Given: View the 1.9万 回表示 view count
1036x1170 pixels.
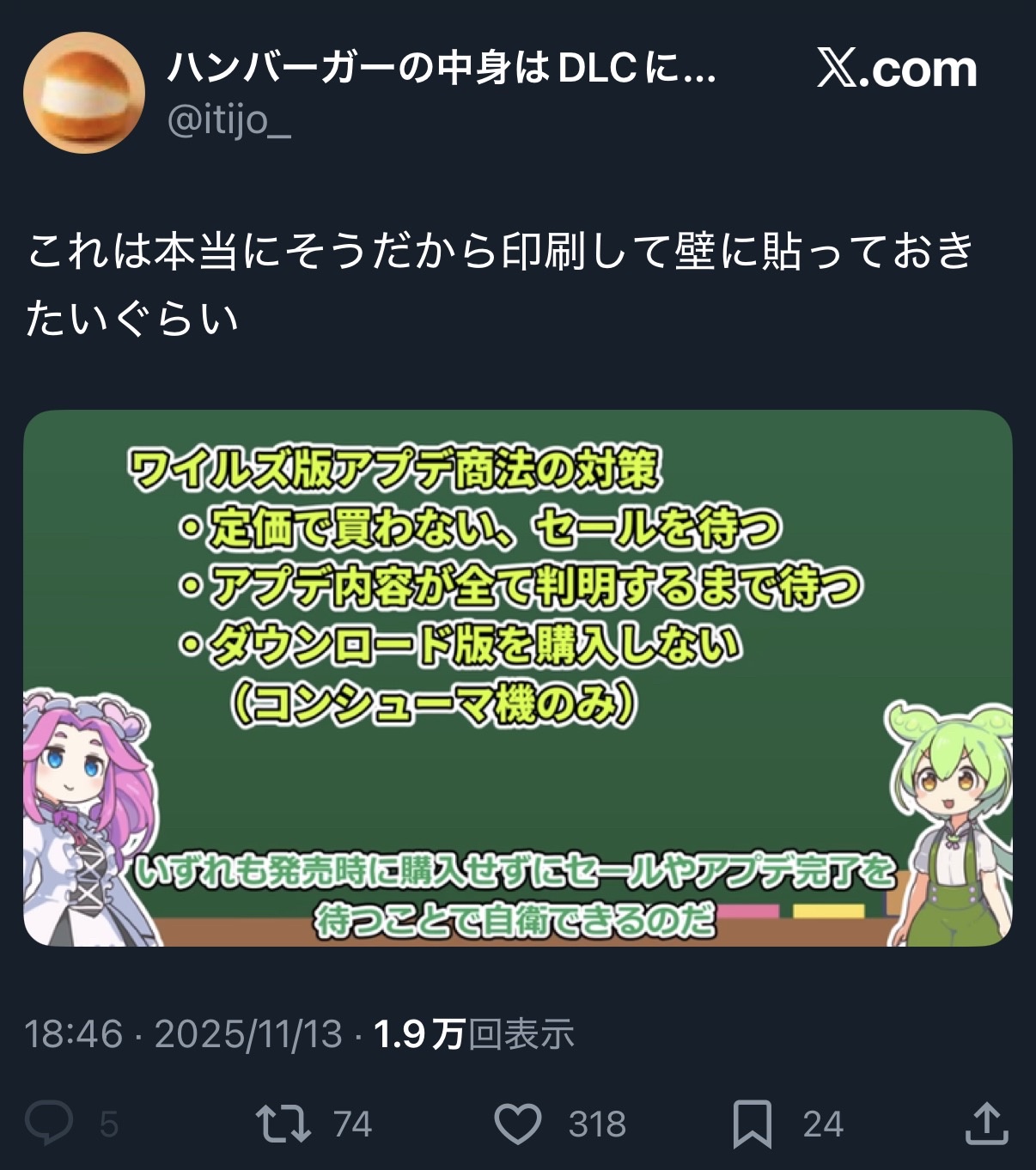Looking at the screenshot, I should (x=473, y=1033).
